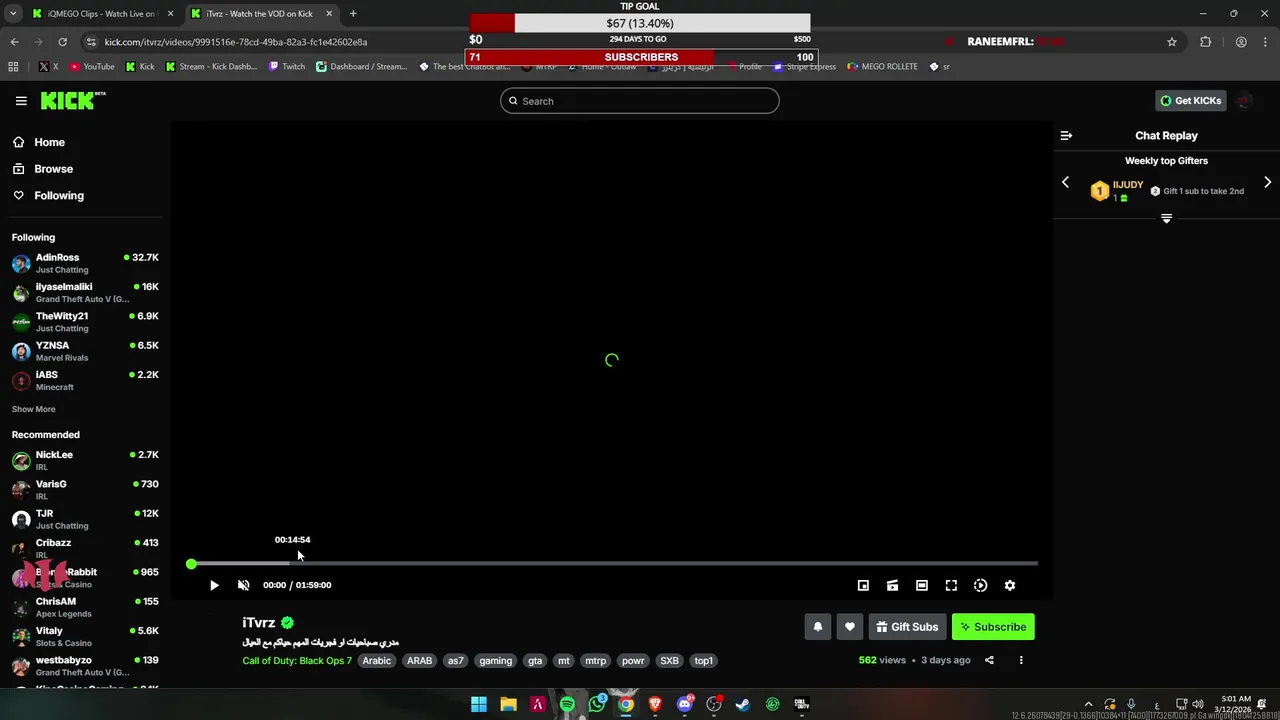
Task: Select the Arabic tag
Action: [x=376, y=660]
